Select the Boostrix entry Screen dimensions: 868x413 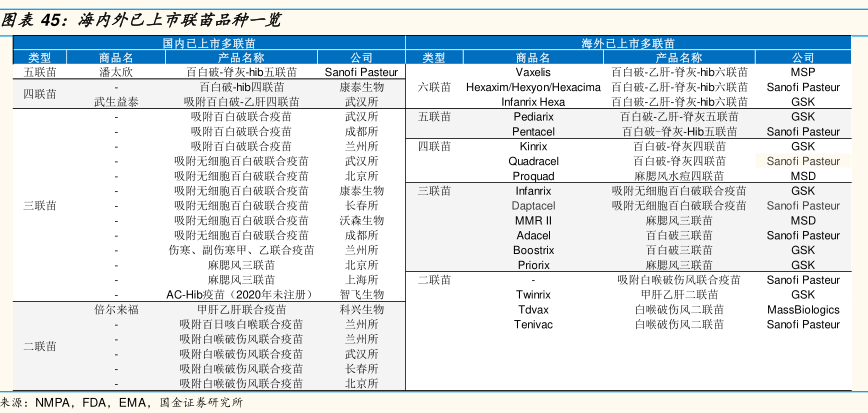click(x=533, y=250)
